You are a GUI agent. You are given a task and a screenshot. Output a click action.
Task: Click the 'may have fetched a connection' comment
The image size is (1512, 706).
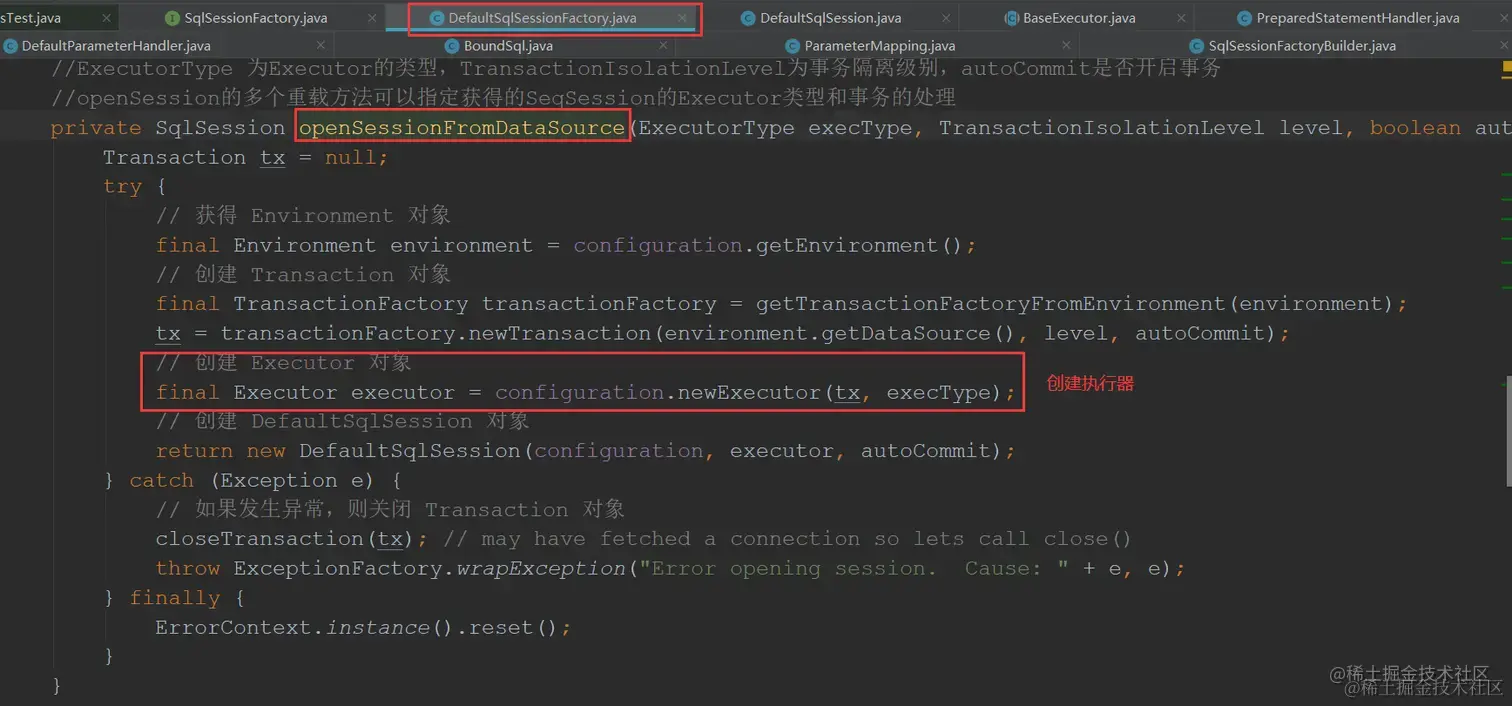(786, 539)
